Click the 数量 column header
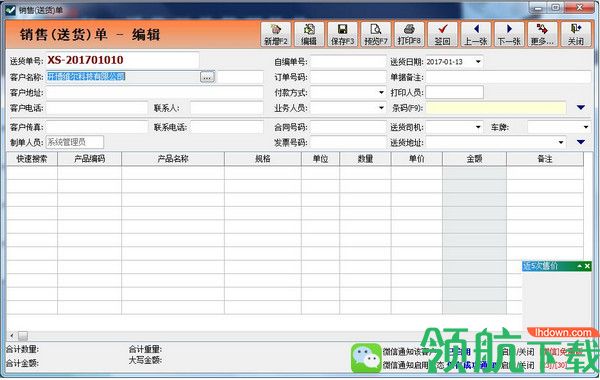 [x=365, y=159]
